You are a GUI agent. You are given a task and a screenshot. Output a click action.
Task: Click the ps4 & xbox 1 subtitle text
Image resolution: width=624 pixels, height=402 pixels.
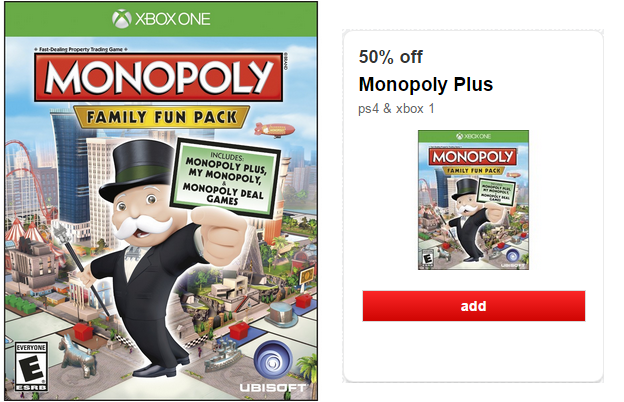point(396,109)
